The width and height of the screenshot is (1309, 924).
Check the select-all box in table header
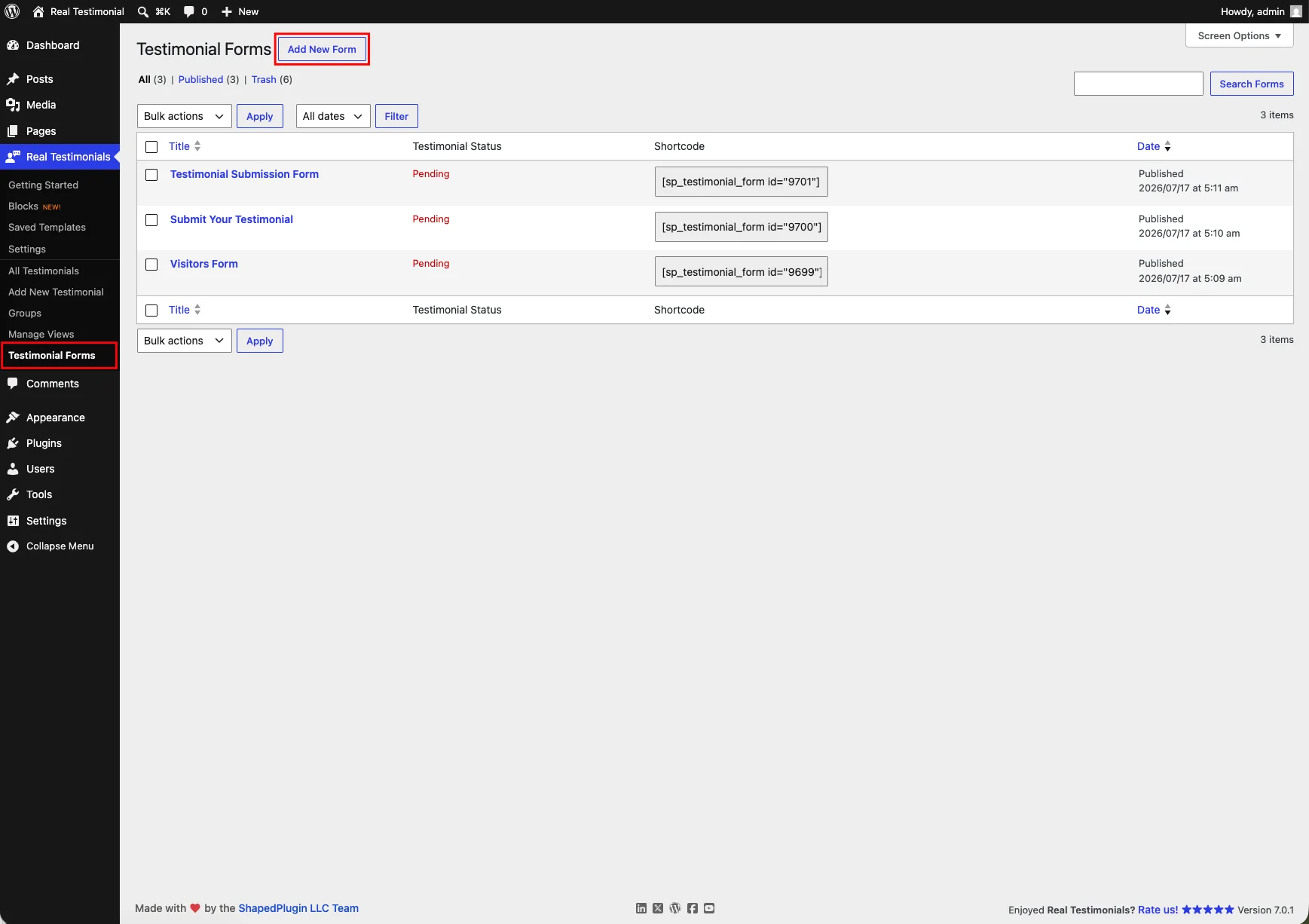151,147
